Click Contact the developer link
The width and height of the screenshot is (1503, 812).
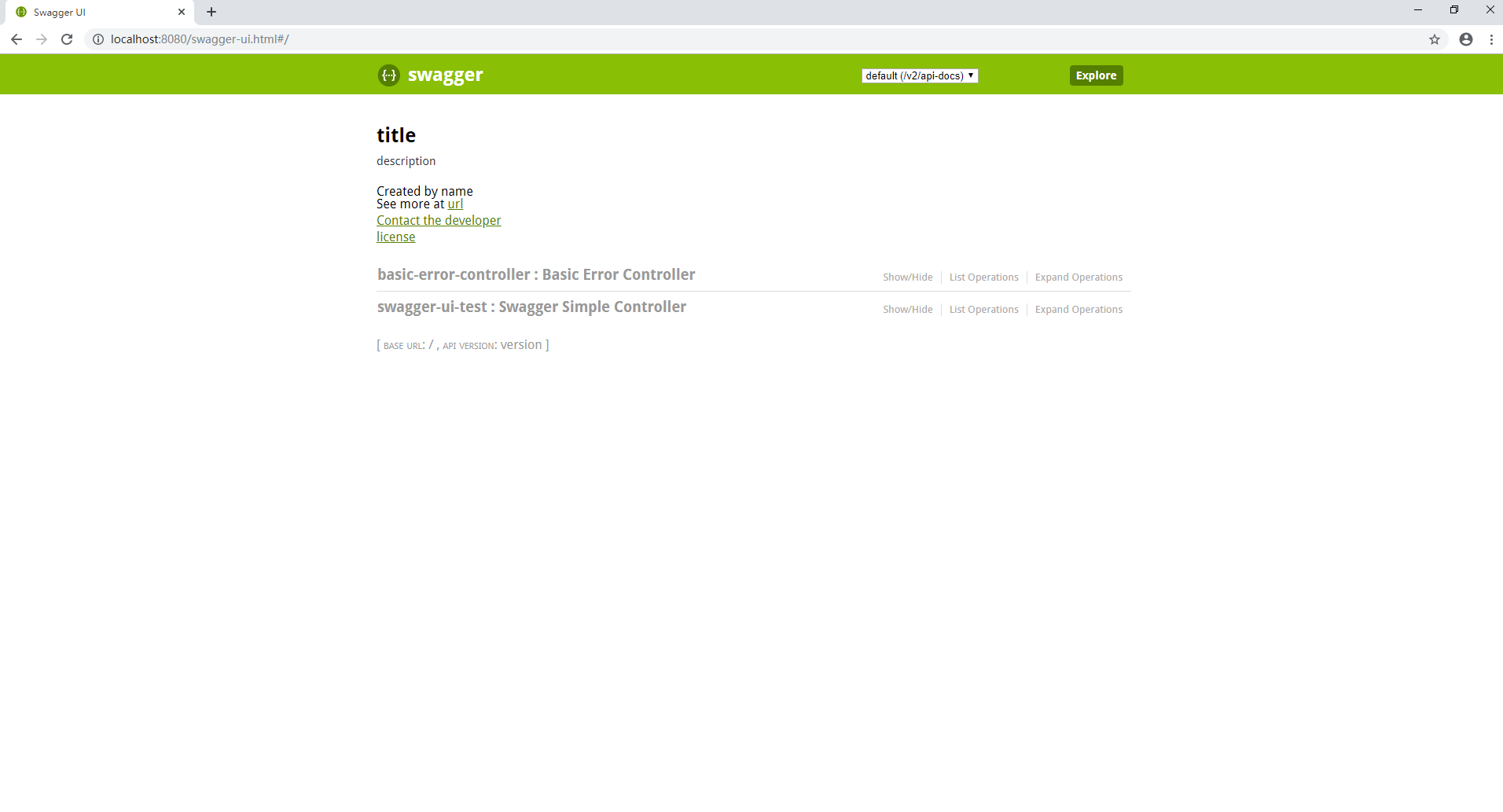click(x=439, y=220)
